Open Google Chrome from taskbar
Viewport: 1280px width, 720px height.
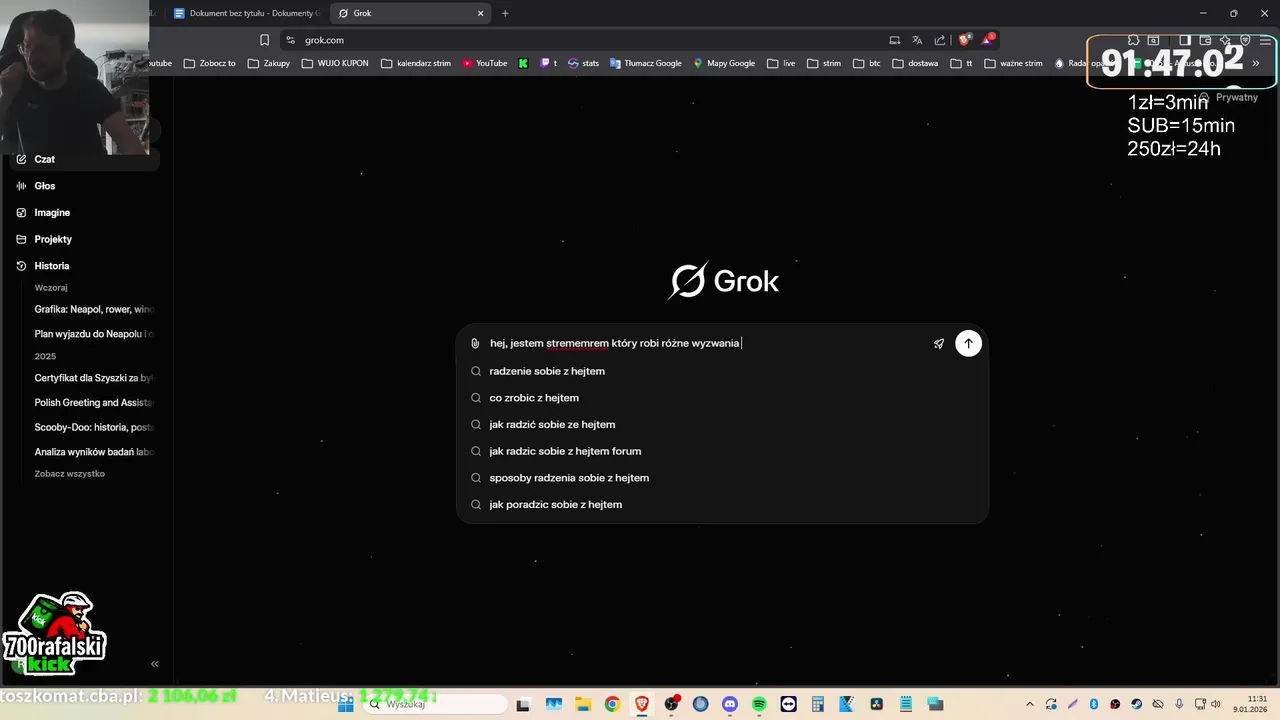[x=612, y=704]
